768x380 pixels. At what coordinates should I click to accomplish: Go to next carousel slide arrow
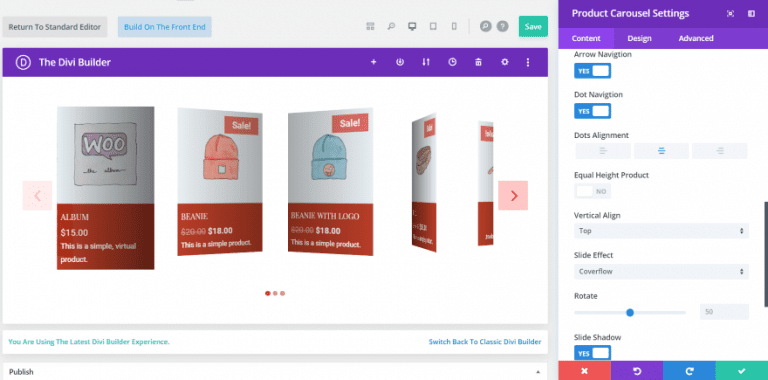pyautogui.click(x=513, y=195)
